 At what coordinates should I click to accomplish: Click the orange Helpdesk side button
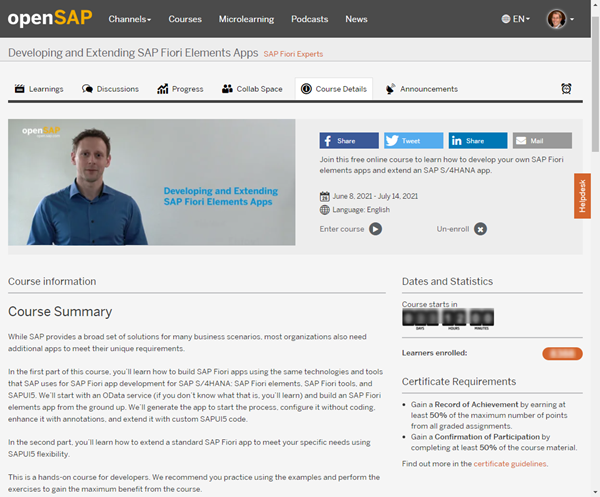(x=582, y=196)
